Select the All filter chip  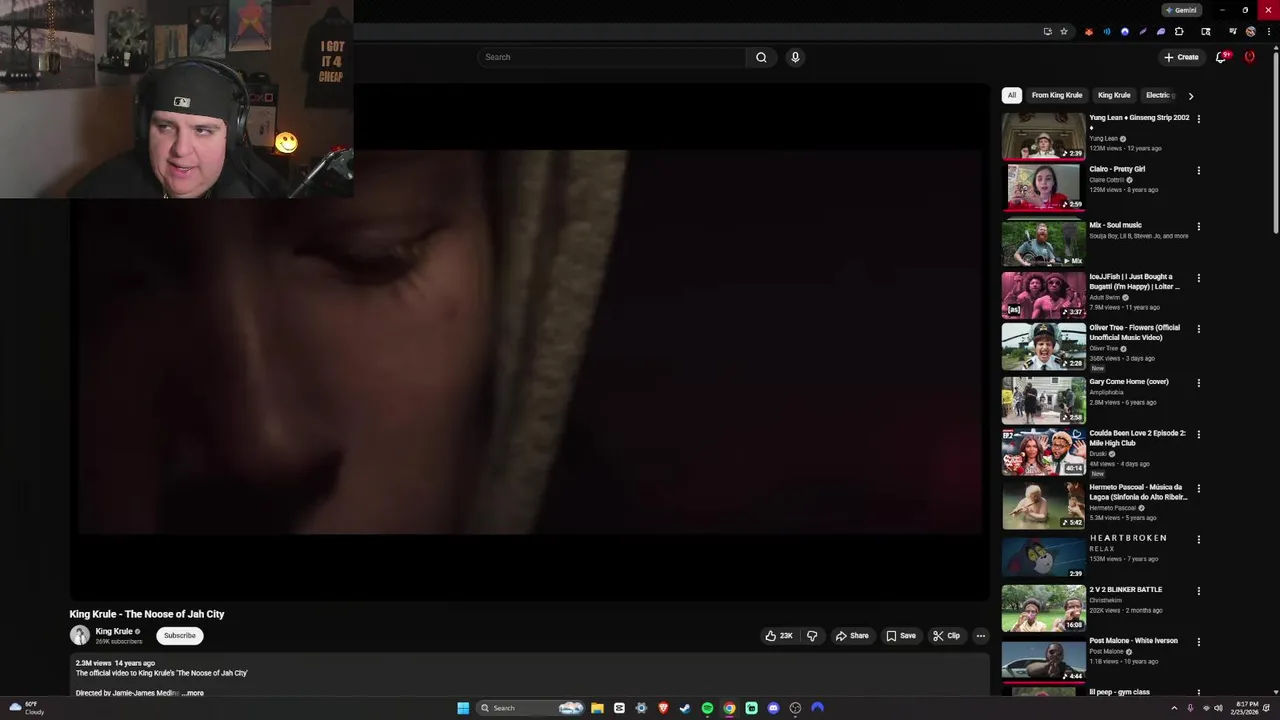click(x=1011, y=95)
